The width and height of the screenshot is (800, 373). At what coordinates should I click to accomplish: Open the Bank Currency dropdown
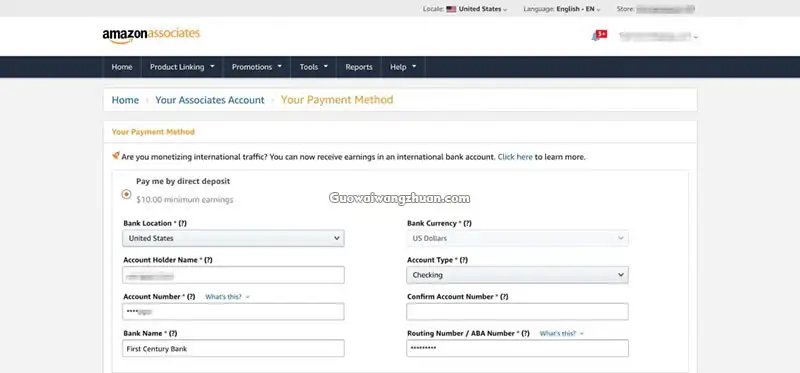coord(517,238)
